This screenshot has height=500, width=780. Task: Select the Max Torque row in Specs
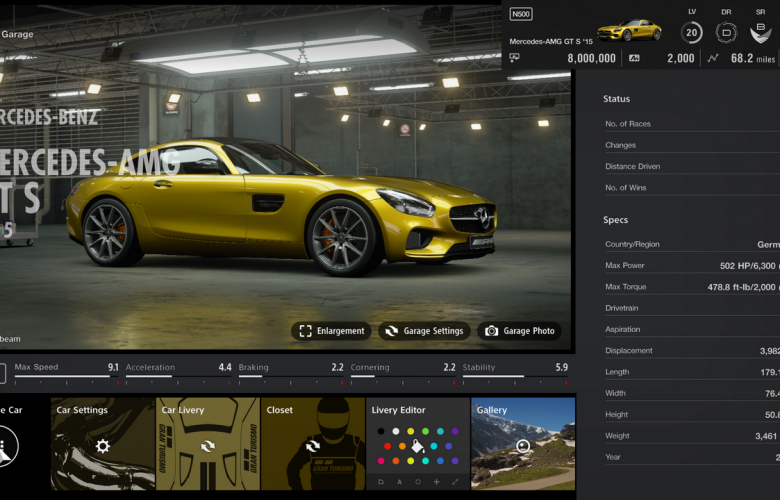click(x=690, y=287)
